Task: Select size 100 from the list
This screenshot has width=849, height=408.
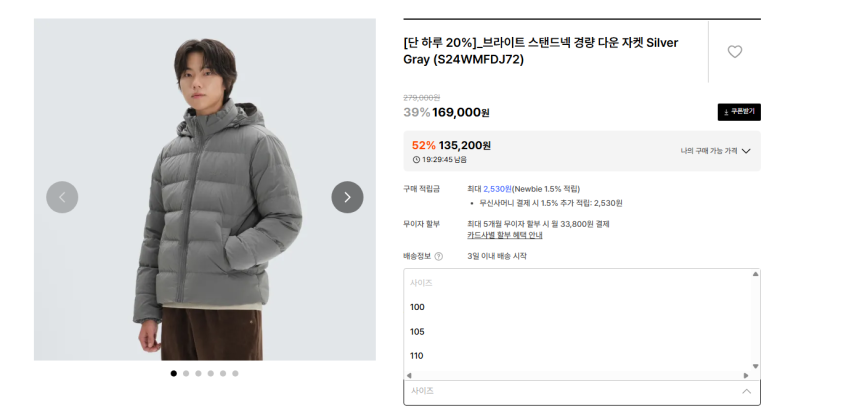Action: pos(418,307)
